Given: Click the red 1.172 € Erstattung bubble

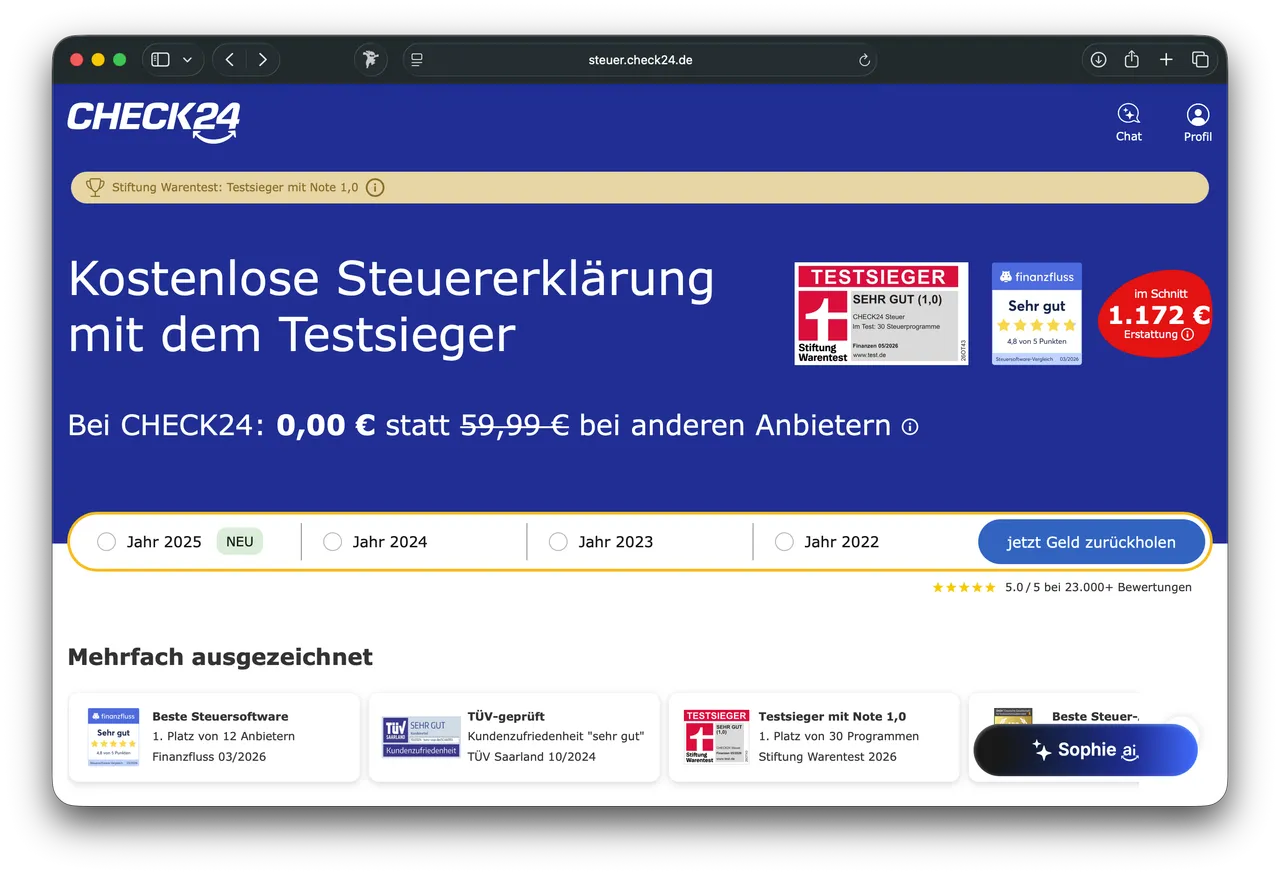Looking at the screenshot, I should click(x=1155, y=314).
